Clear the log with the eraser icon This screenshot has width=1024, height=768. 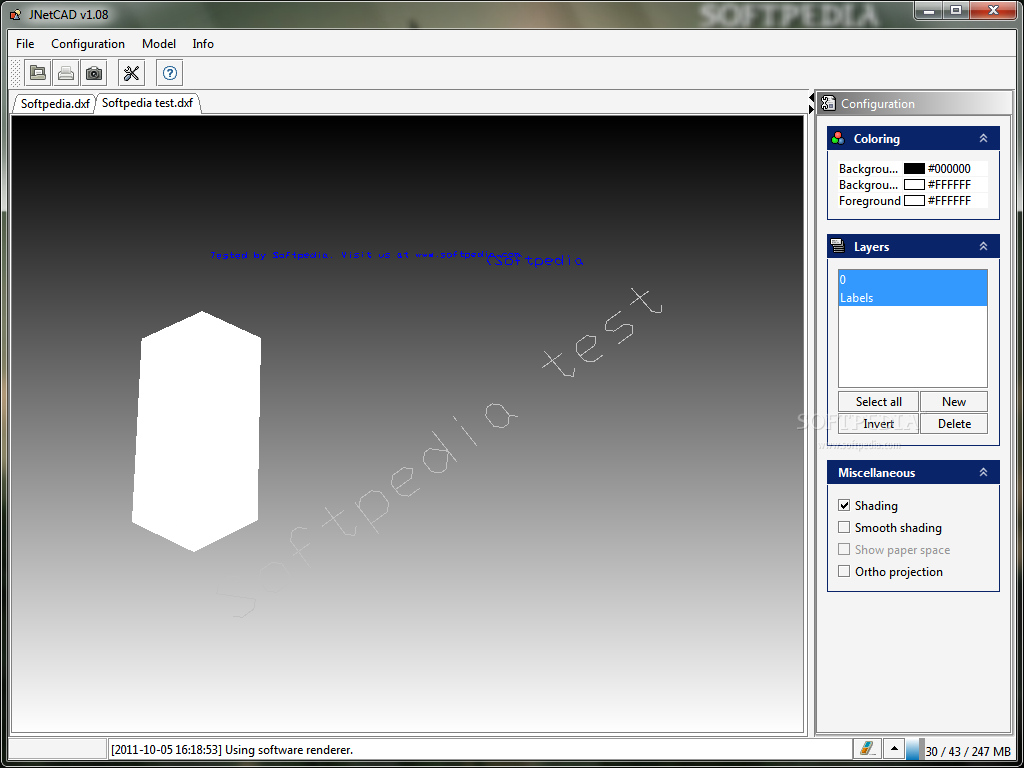click(x=867, y=750)
